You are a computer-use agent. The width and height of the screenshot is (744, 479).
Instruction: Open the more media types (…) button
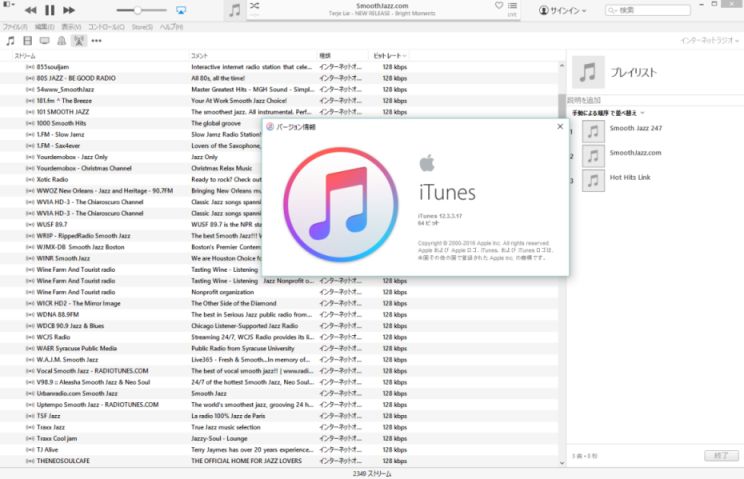coord(96,41)
